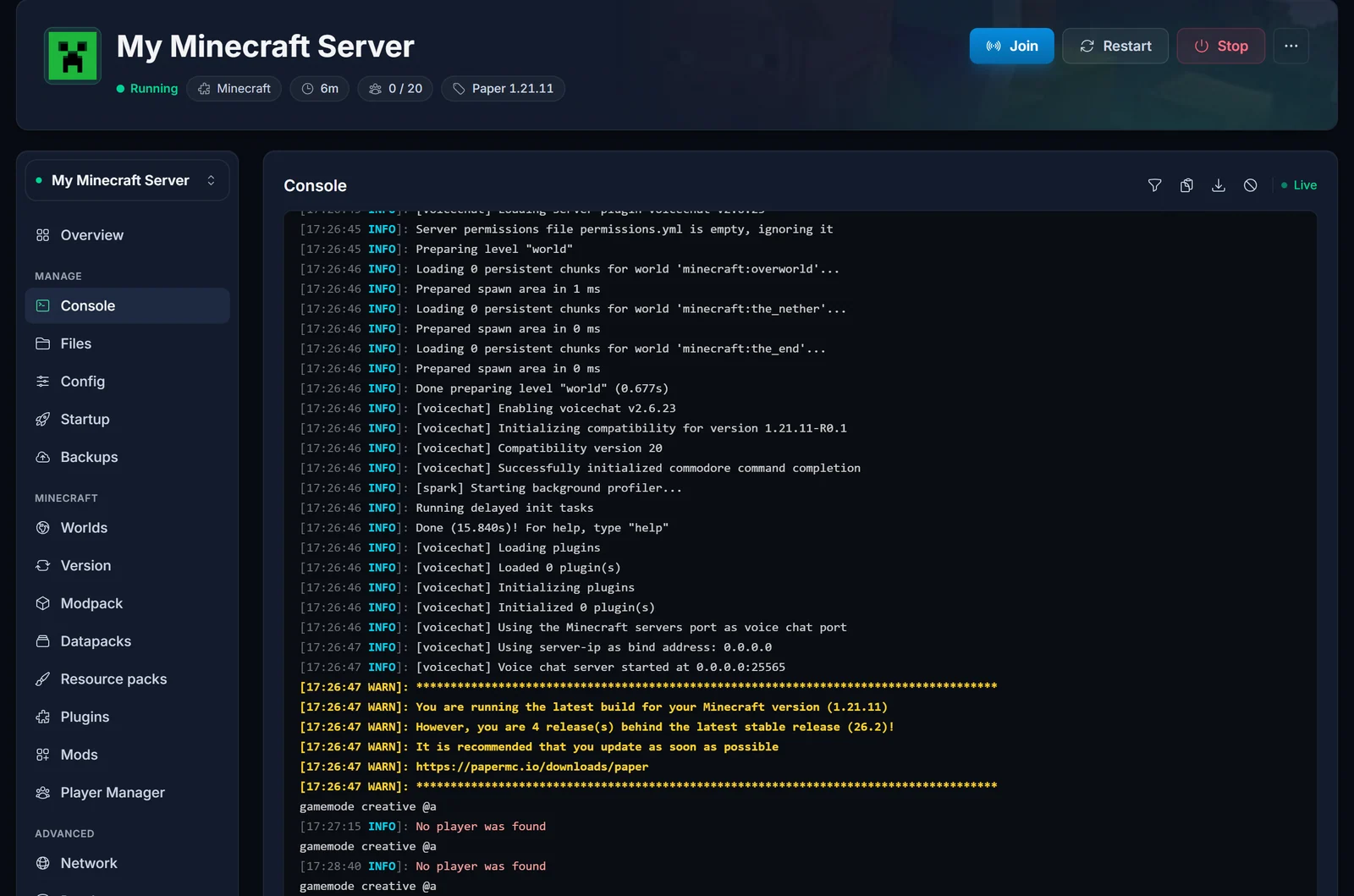Click the Minecraft game type badge
Viewport: 1354px width, 896px height.
coord(234,89)
